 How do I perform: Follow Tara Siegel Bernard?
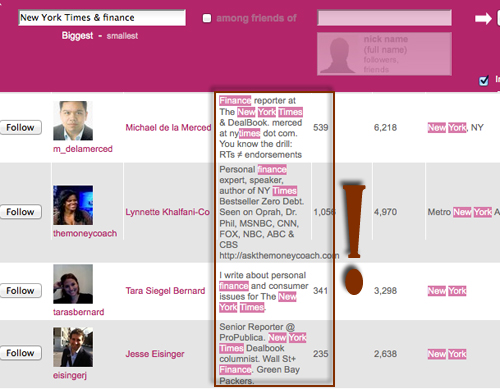click(20, 291)
